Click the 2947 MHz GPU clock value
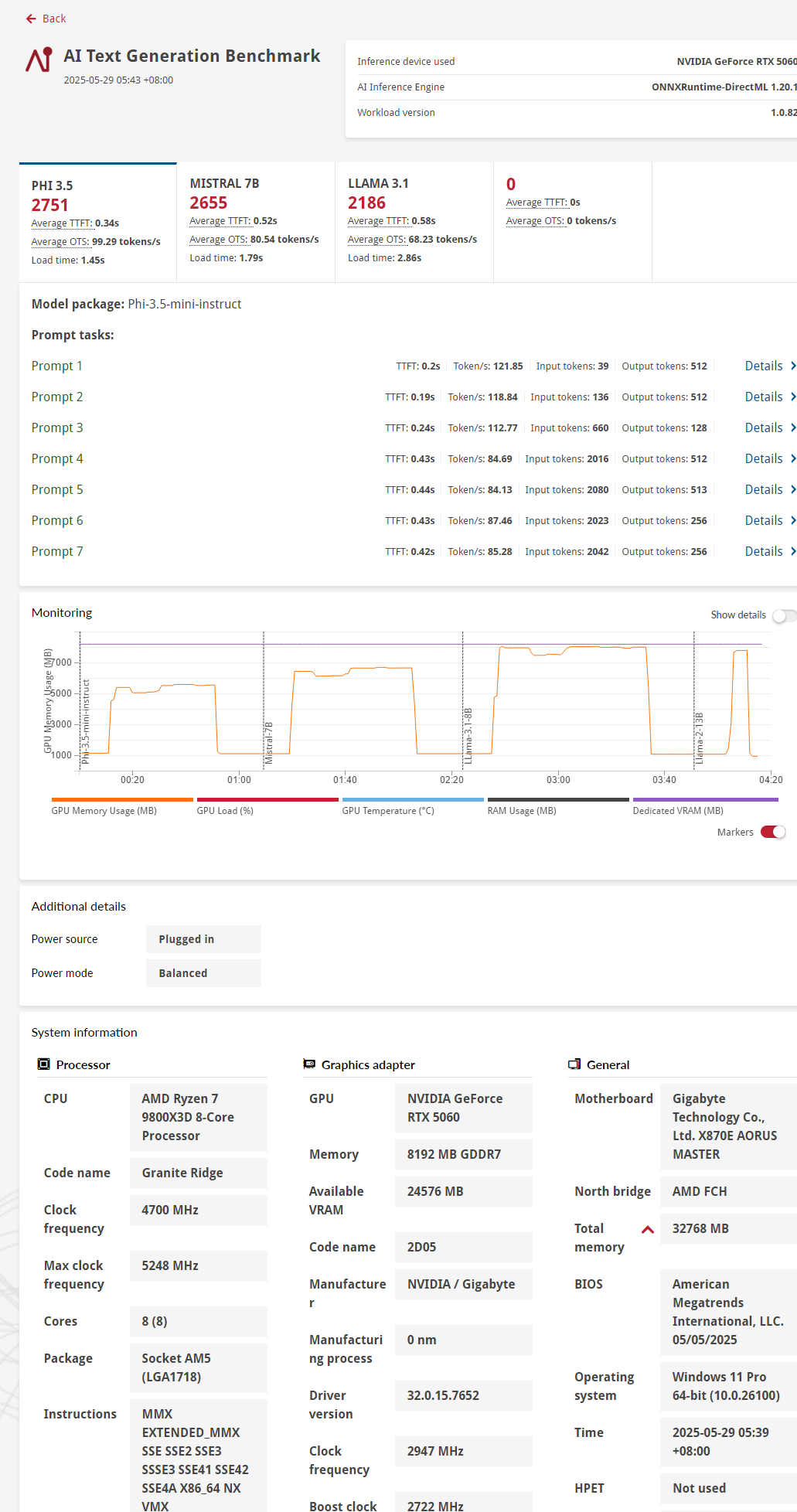Image resolution: width=797 pixels, height=1512 pixels. point(463,1451)
